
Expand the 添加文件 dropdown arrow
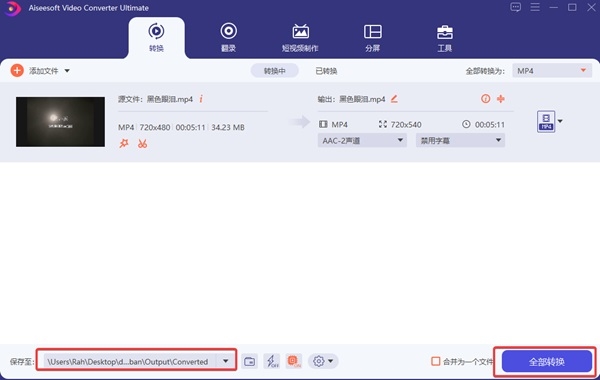pos(67,71)
